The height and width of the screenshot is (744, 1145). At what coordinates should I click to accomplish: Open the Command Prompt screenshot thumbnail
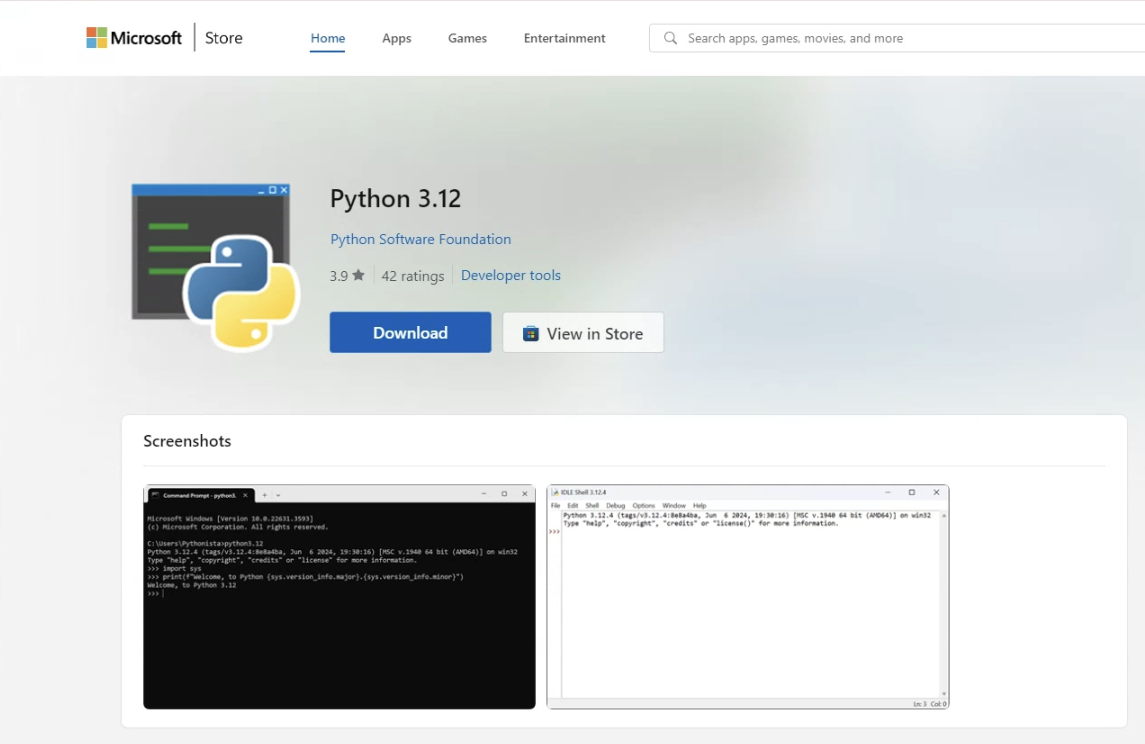coord(340,597)
